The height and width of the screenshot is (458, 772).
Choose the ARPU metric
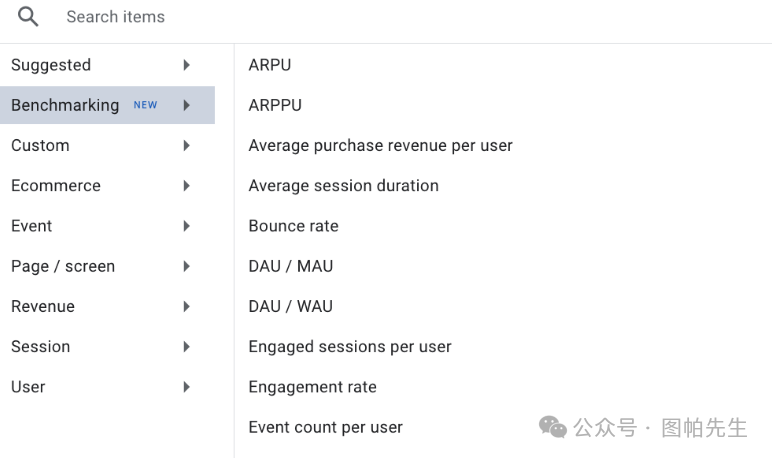(270, 65)
